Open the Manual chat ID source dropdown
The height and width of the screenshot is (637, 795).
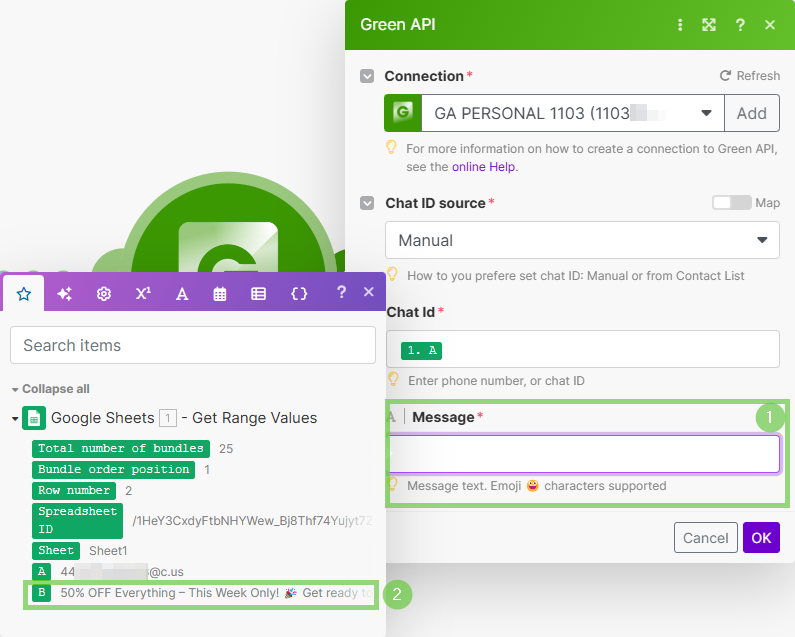pyautogui.click(x=581, y=240)
